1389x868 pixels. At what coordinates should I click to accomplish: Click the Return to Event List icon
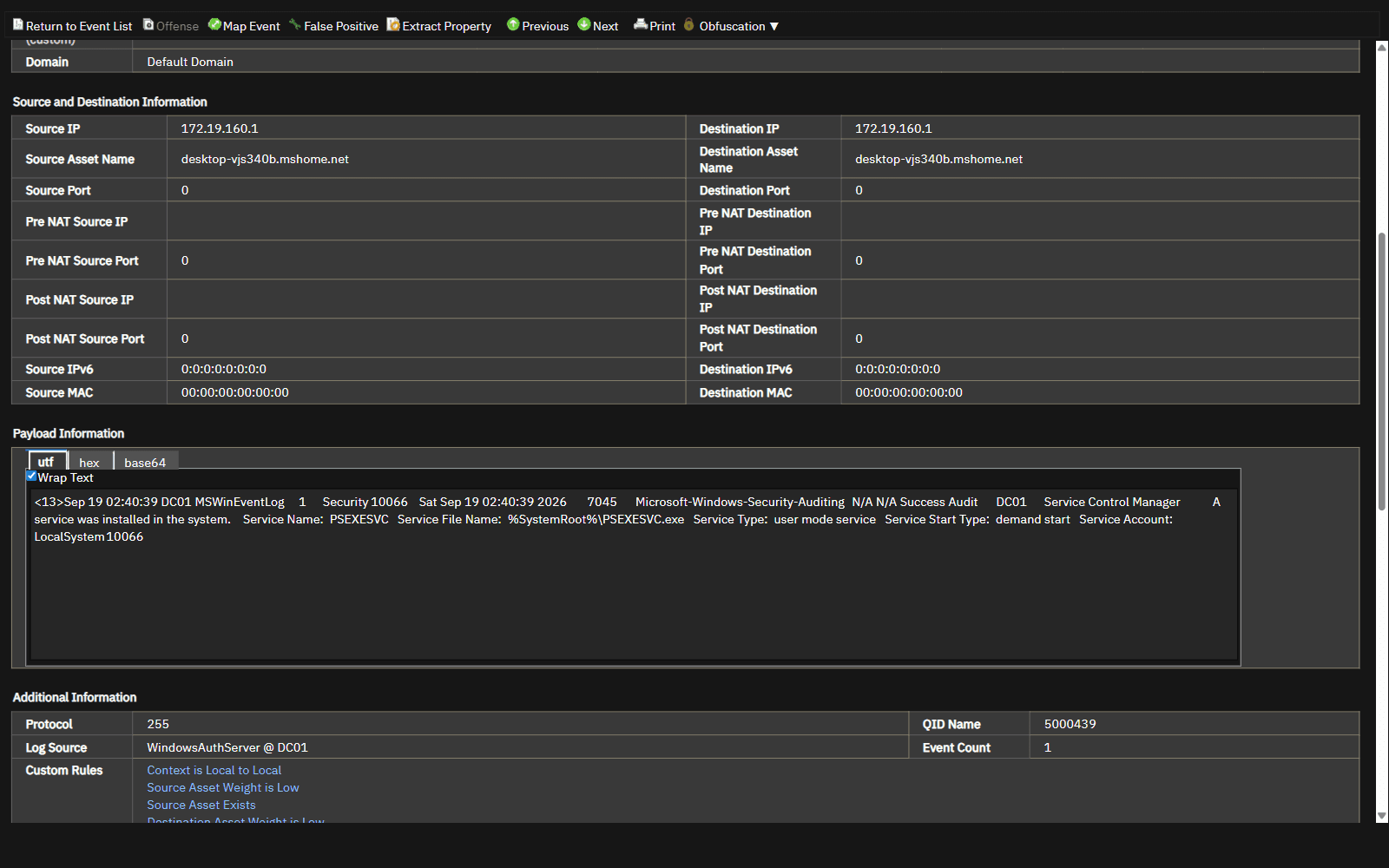point(18,25)
